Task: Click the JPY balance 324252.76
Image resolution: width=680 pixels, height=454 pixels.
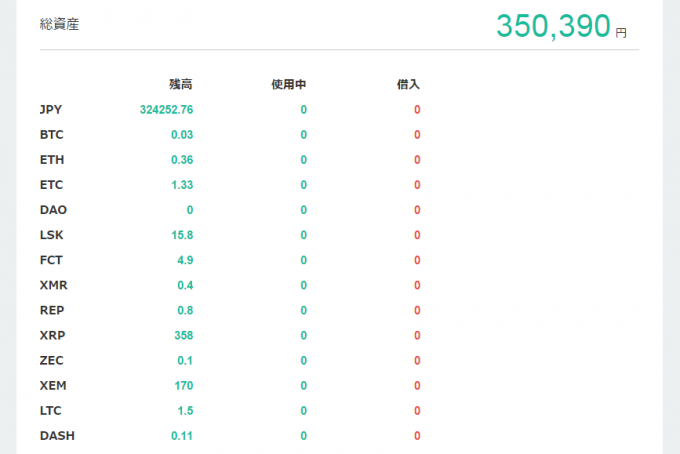Action: [x=167, y=109]
